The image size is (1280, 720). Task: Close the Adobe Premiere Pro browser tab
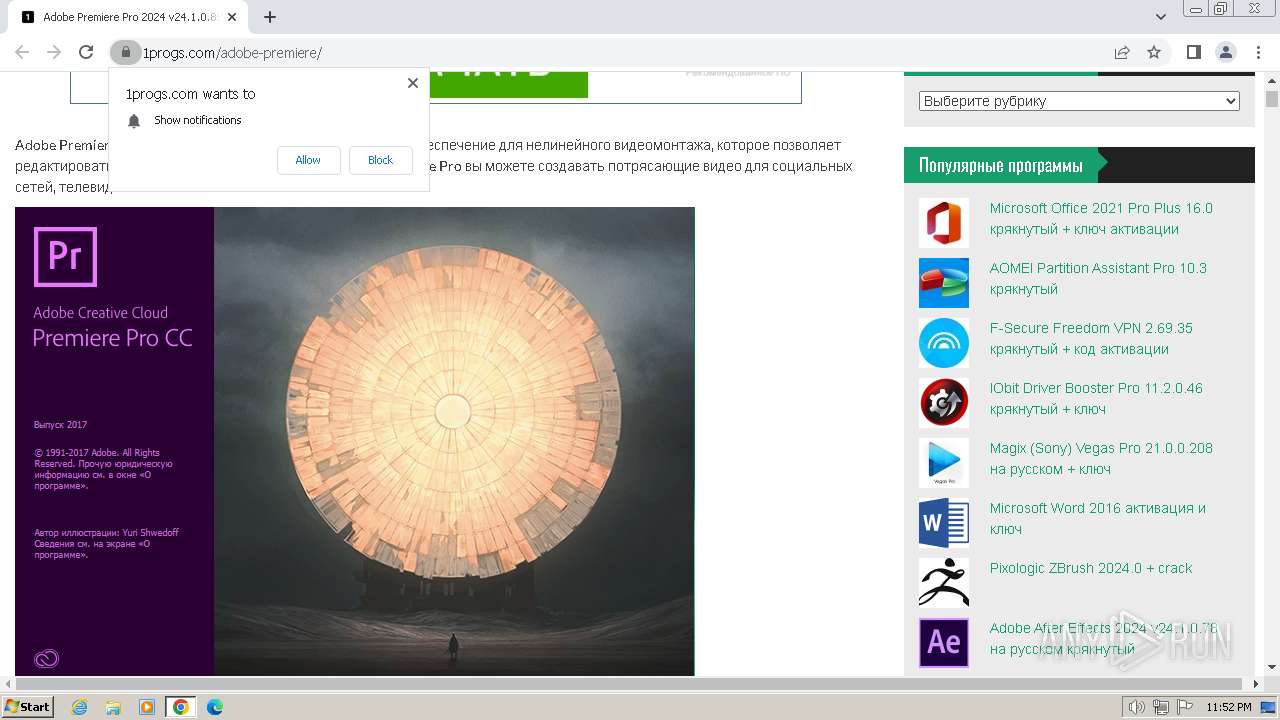click(232, 17)
